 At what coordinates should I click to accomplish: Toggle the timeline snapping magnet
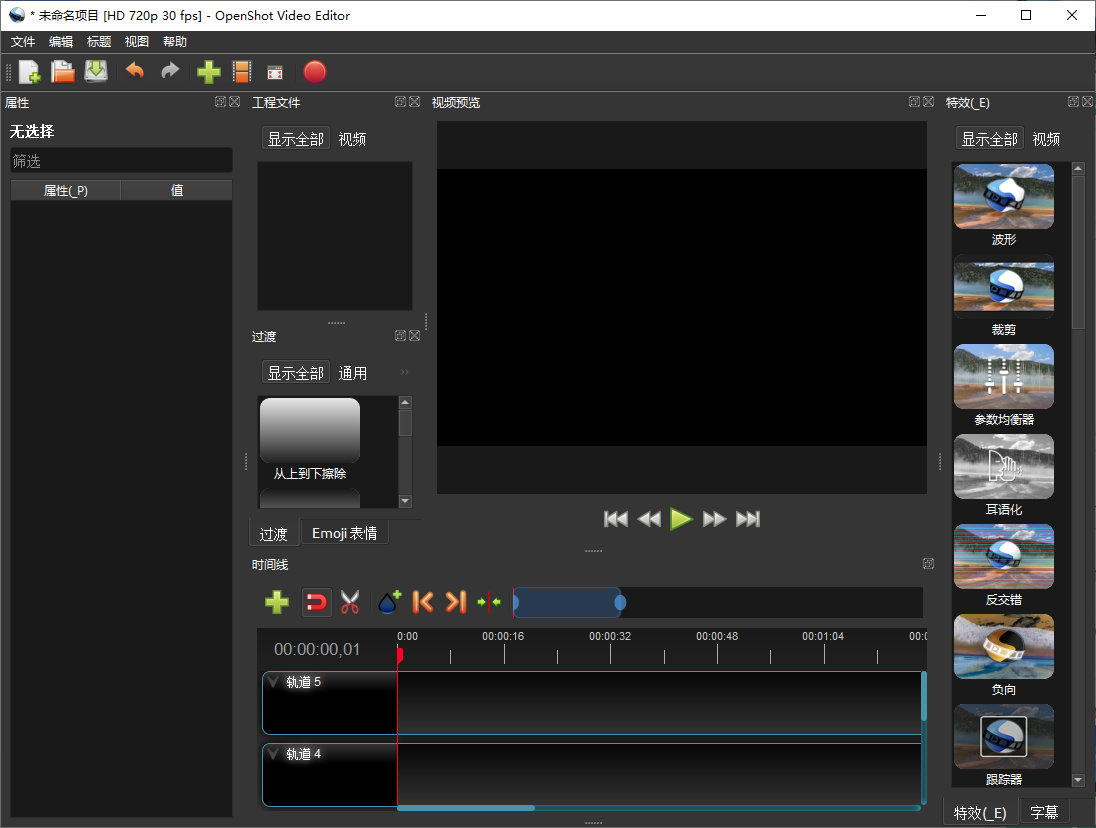pos(316,602)
